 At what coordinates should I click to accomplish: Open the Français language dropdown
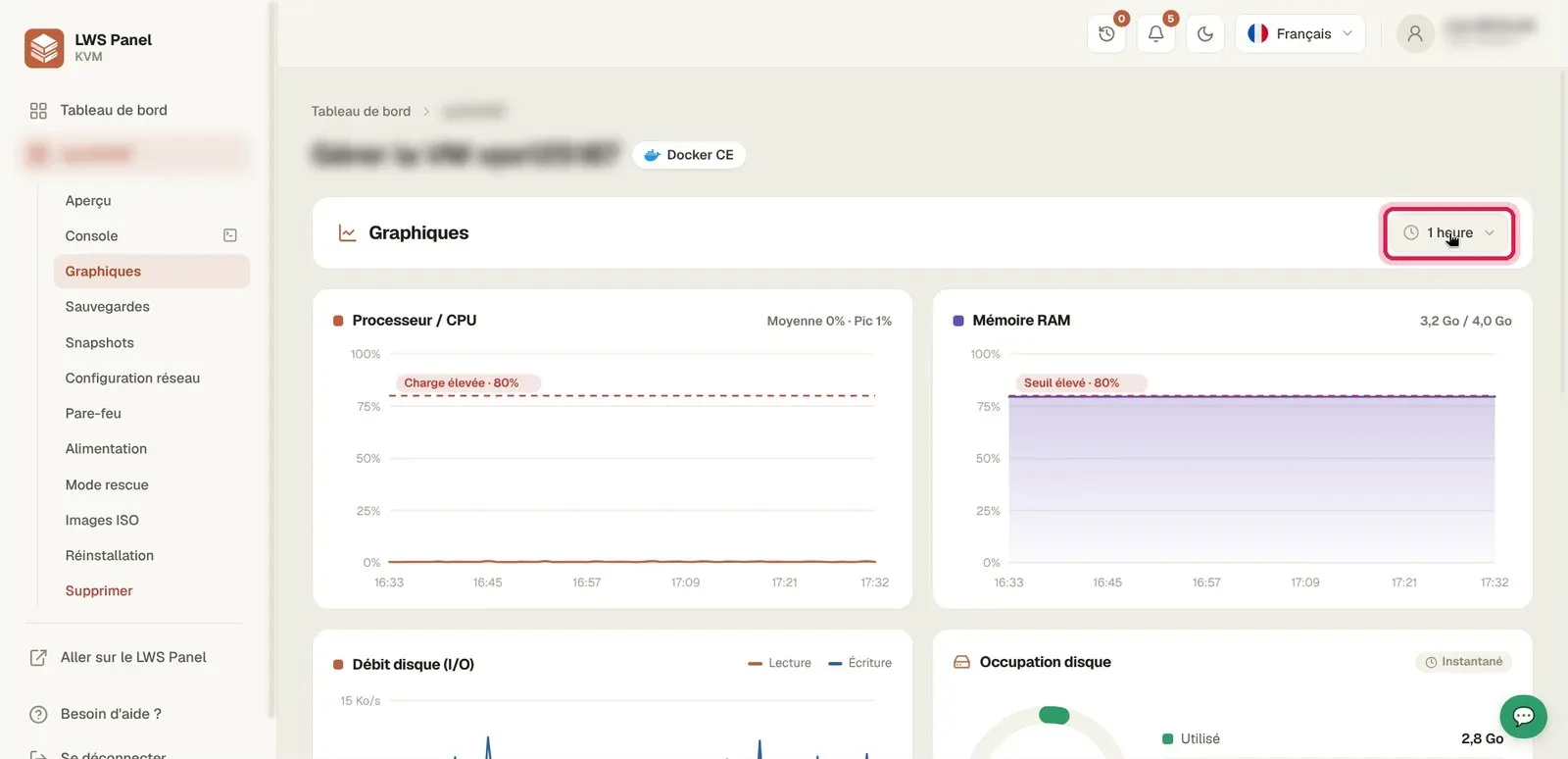tap(1299, 33)
